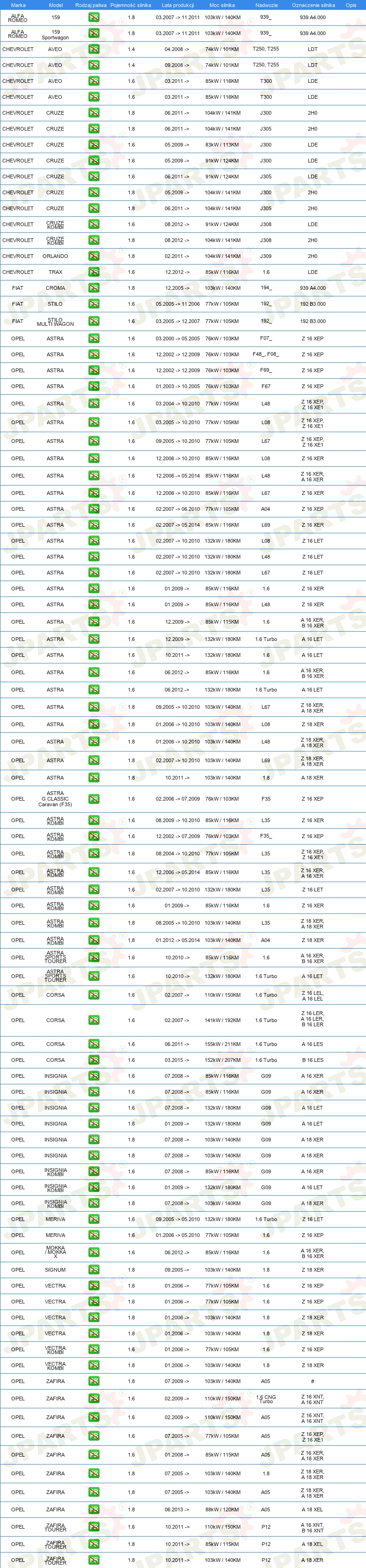Click fuel icon in Corsa 141kW / 192KM row
The image size is (366, 1568).
[x=94, y=1020]
